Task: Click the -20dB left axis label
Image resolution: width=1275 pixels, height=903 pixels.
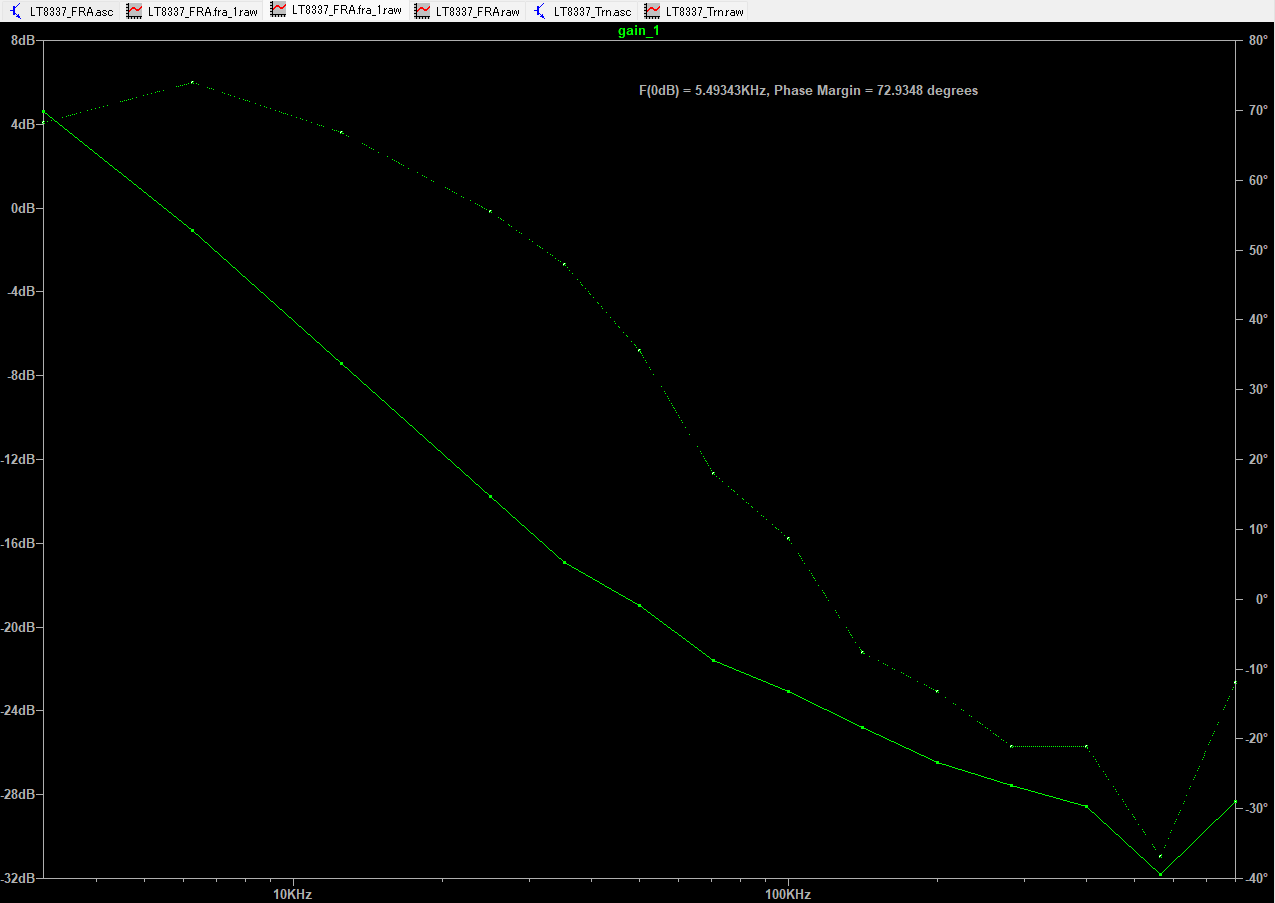Action: pos(18,627)
